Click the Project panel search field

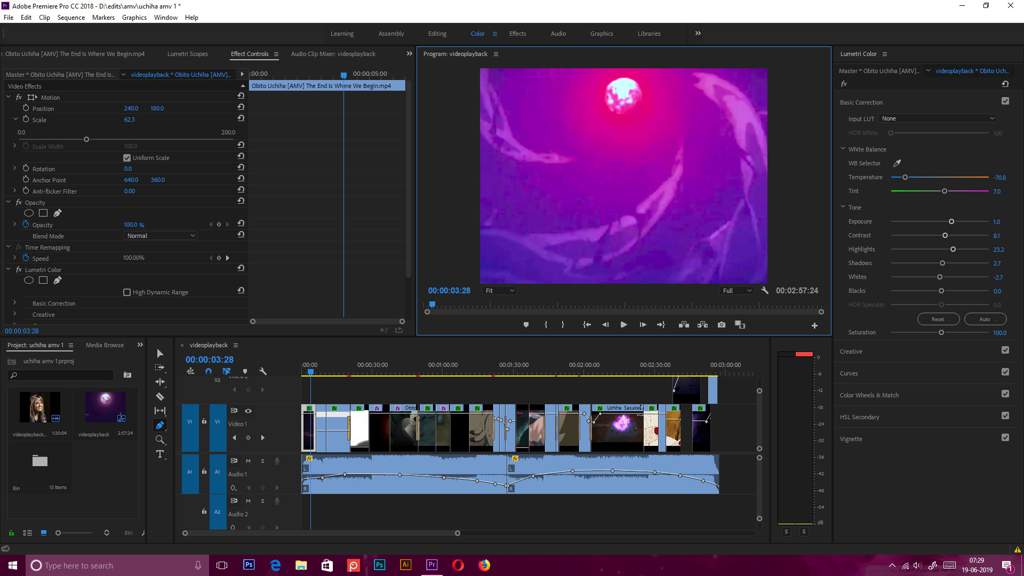pos(62,375)
